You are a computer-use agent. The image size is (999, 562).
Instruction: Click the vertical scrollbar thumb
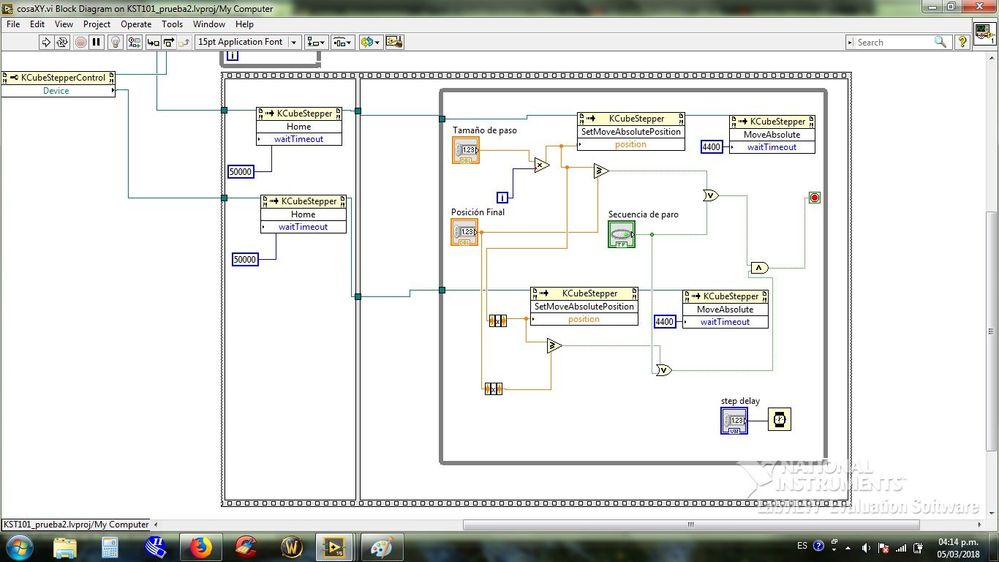tap(993, 331)
